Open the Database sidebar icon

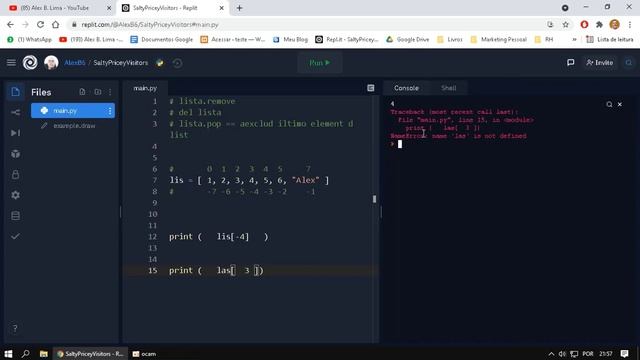point(16,216)
